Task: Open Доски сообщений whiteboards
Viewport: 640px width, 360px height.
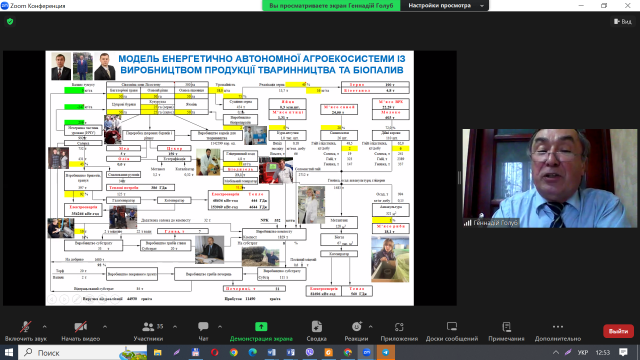Action: click(452, 331)
